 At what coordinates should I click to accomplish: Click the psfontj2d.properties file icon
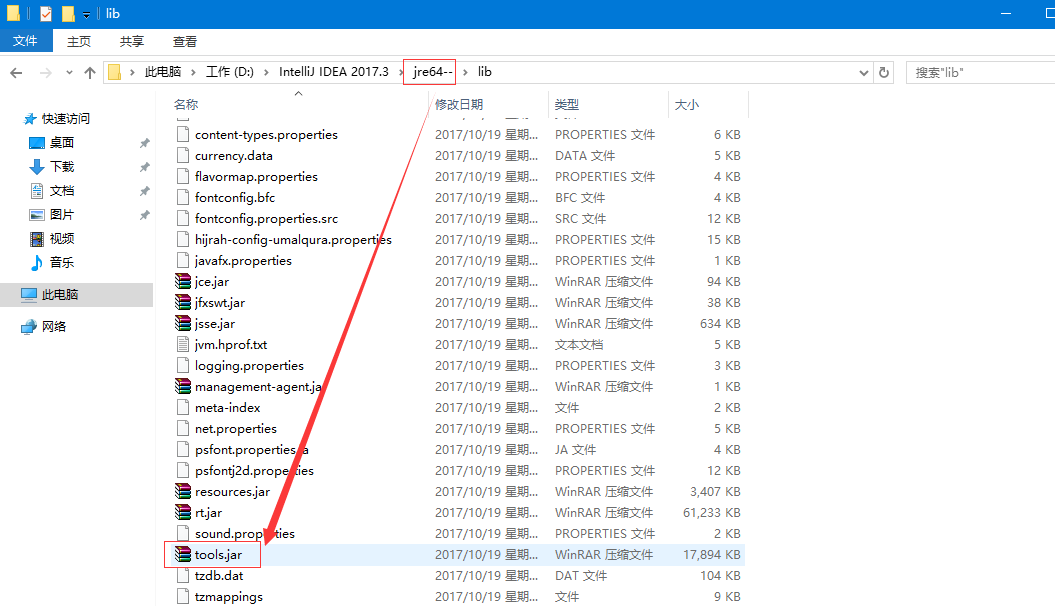(182, 471)
